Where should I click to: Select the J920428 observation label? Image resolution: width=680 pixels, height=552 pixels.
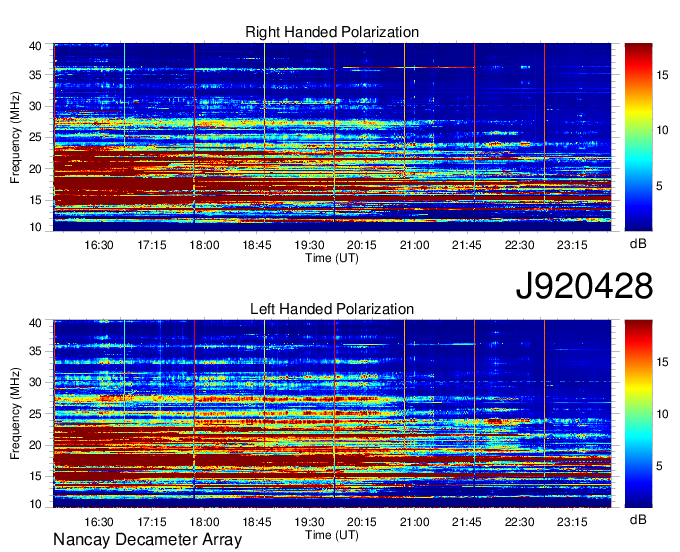tap(584, 286)
